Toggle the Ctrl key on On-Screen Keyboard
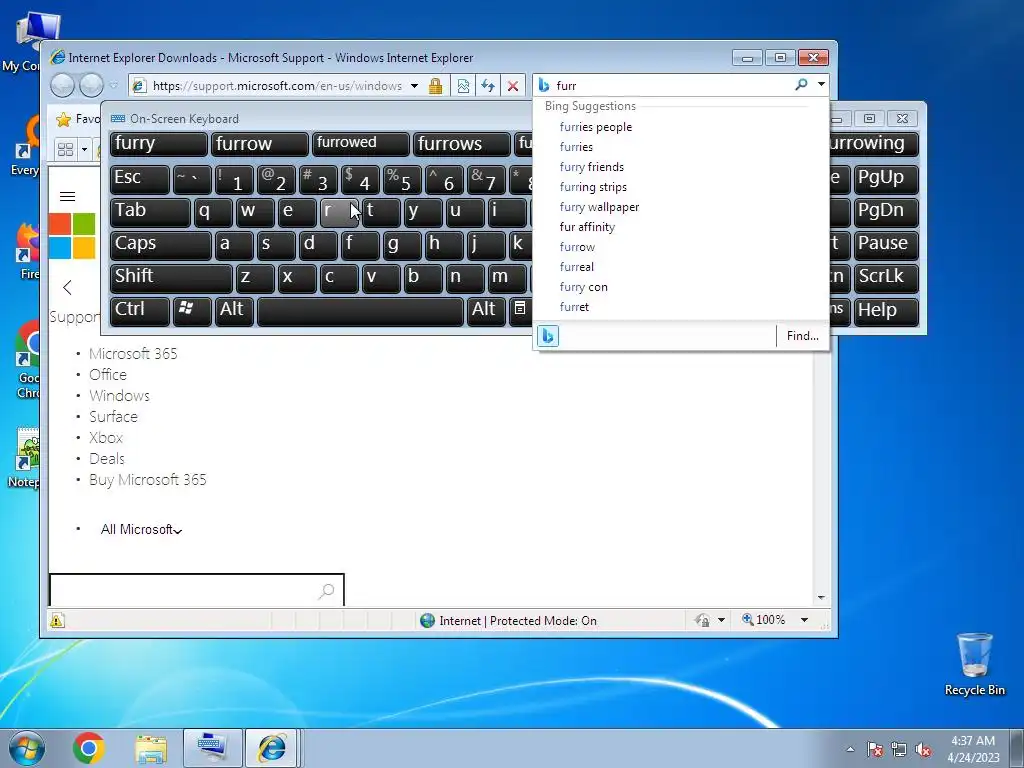Screen dimensions: 1024x768 (x=139, y=310)
